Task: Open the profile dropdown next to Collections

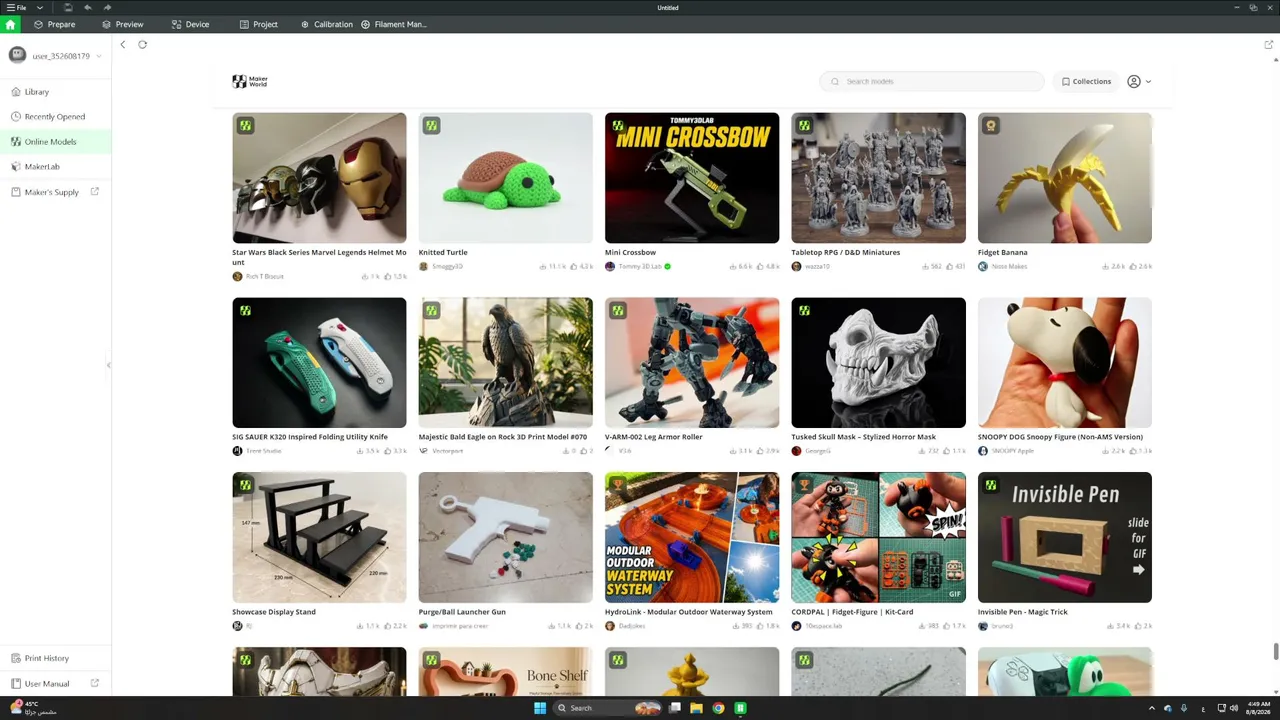Action: [1148, 82]
